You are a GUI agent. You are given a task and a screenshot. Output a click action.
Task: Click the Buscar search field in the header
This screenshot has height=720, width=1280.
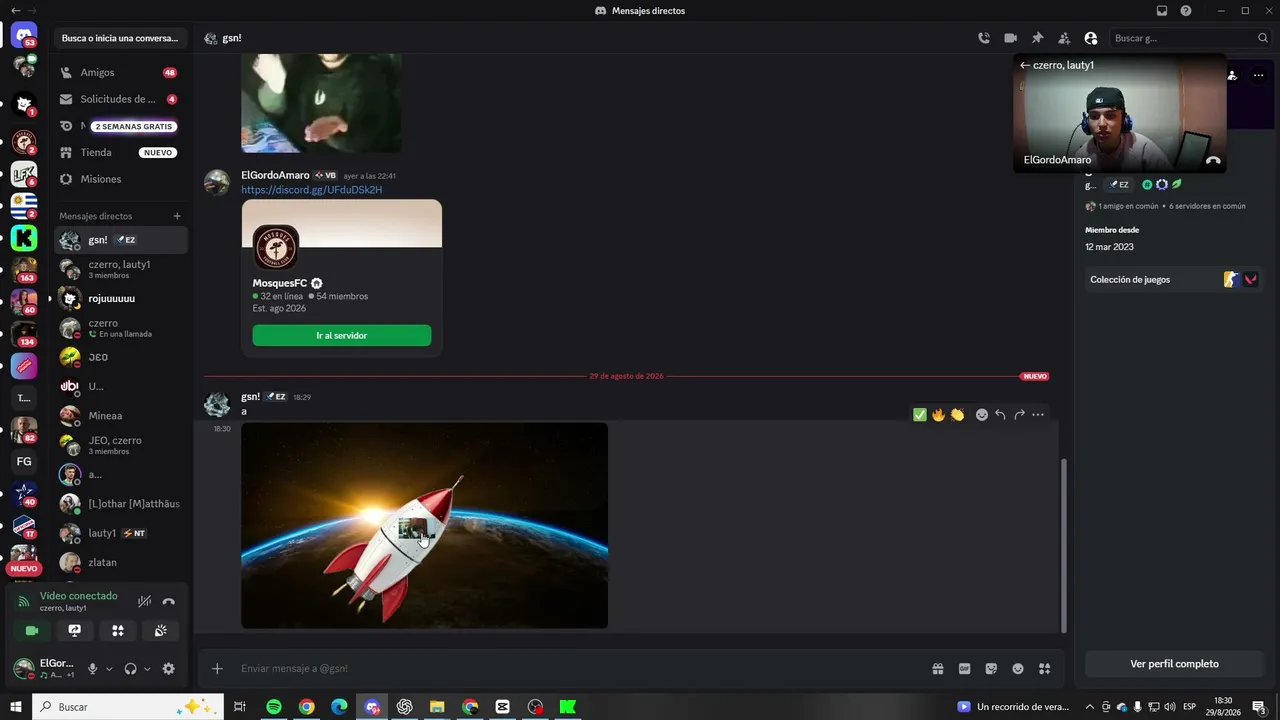coord(1190,38)
